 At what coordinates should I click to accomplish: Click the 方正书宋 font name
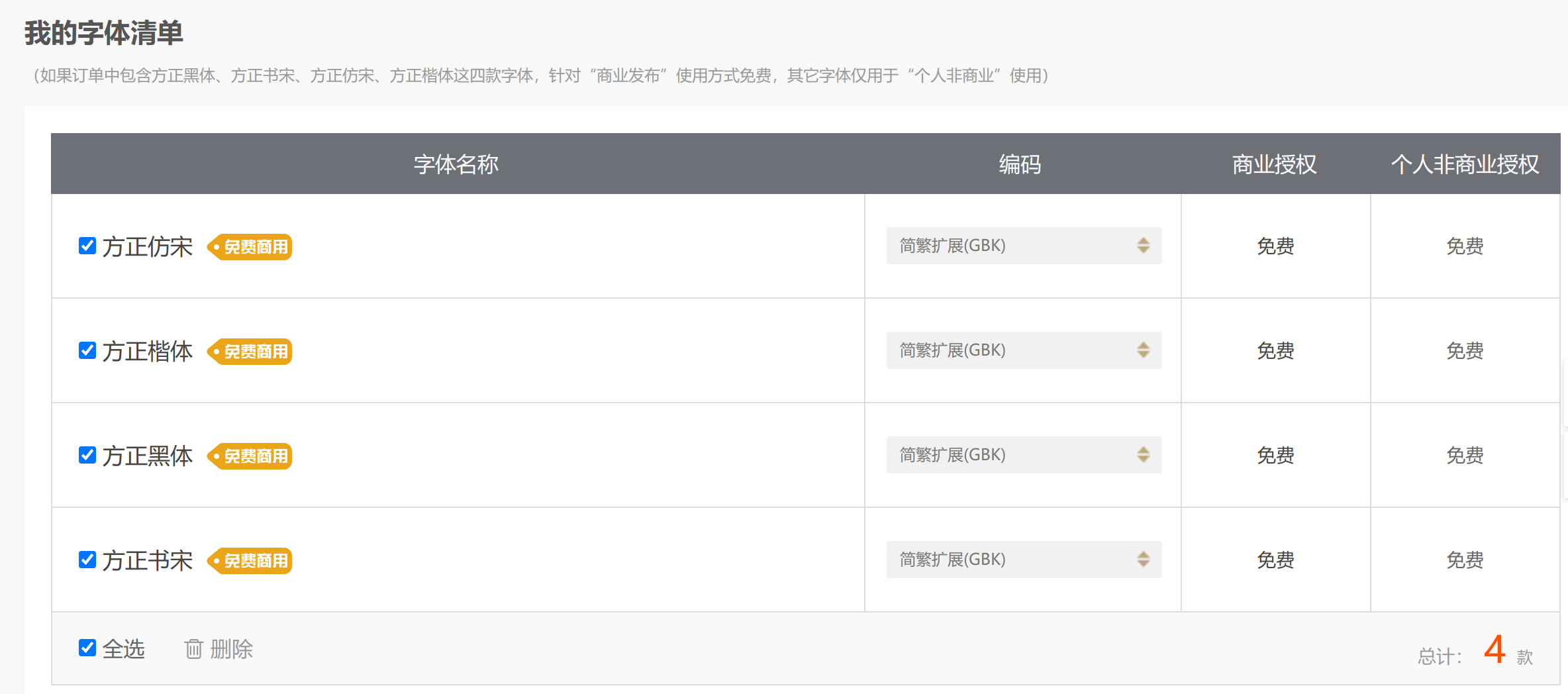(148, 561)
